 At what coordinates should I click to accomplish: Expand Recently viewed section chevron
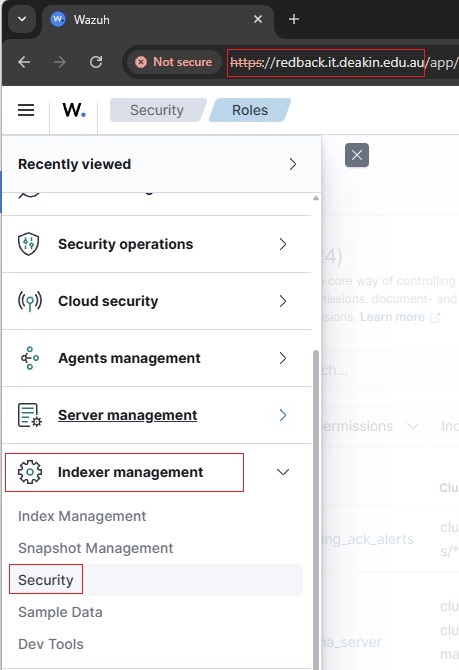click(x=293, y=164)
